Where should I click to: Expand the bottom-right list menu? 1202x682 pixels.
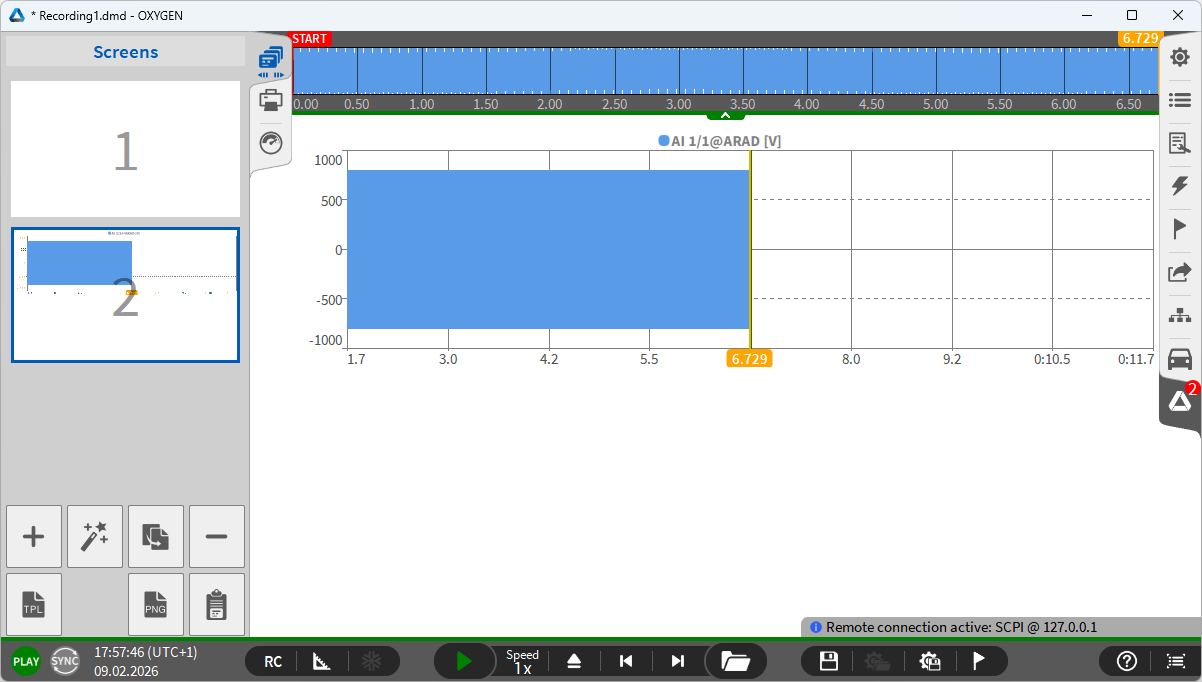pyautogui.click(x=1174, y=661)
